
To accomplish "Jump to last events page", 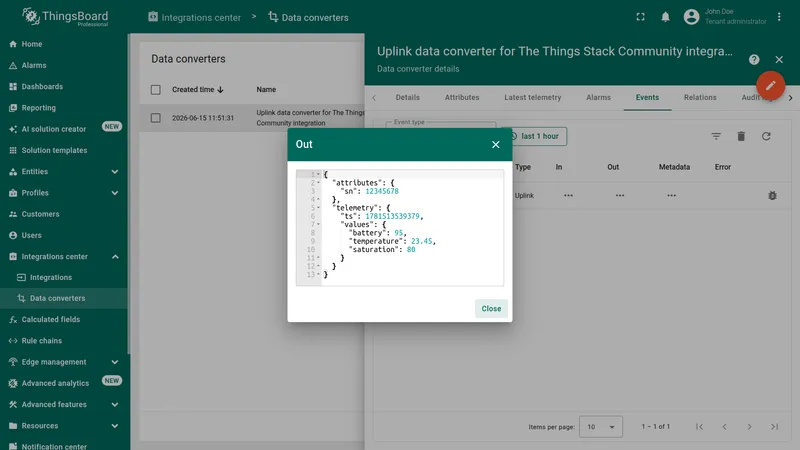I will pyautogui.click(x=774, y=427).
